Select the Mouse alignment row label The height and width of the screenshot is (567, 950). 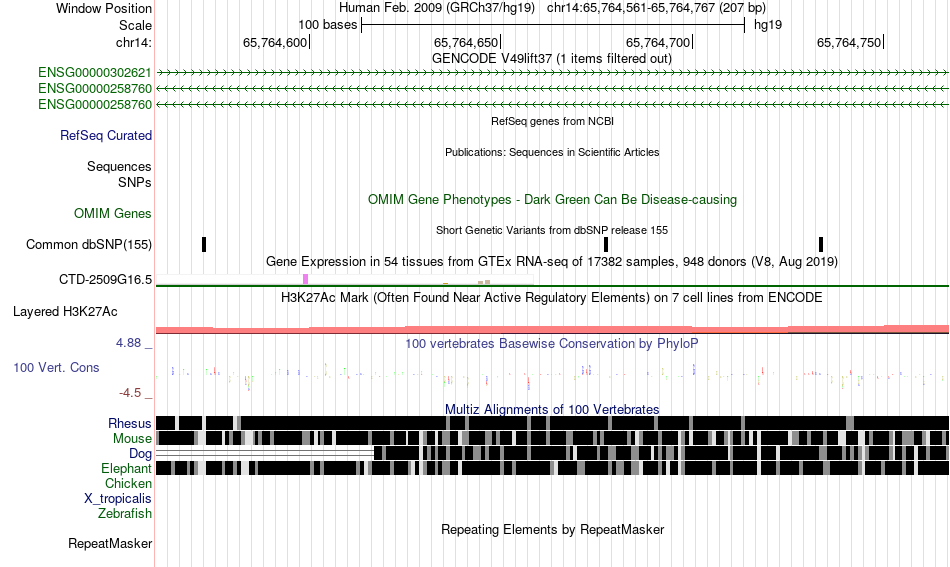tap(132, 439)
